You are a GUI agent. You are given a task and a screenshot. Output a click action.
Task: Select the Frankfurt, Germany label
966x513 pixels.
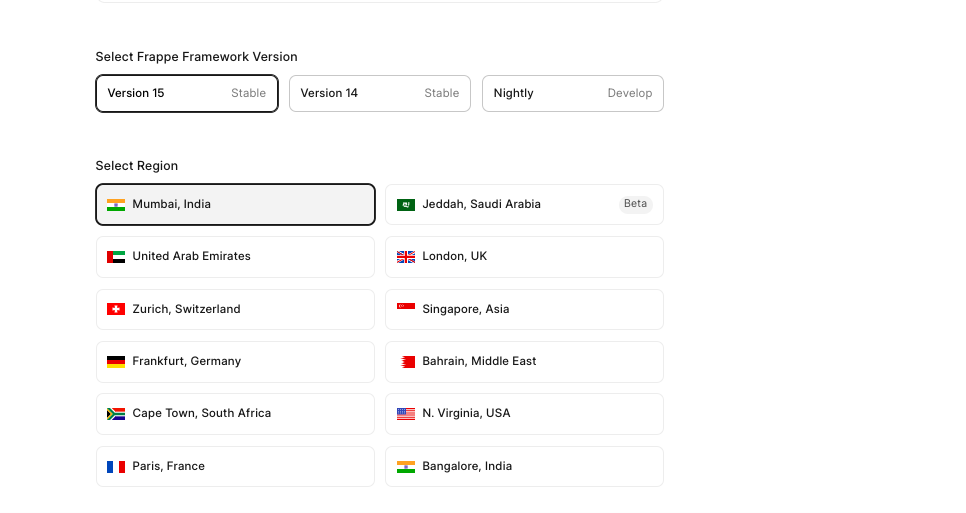coord(186,361)
